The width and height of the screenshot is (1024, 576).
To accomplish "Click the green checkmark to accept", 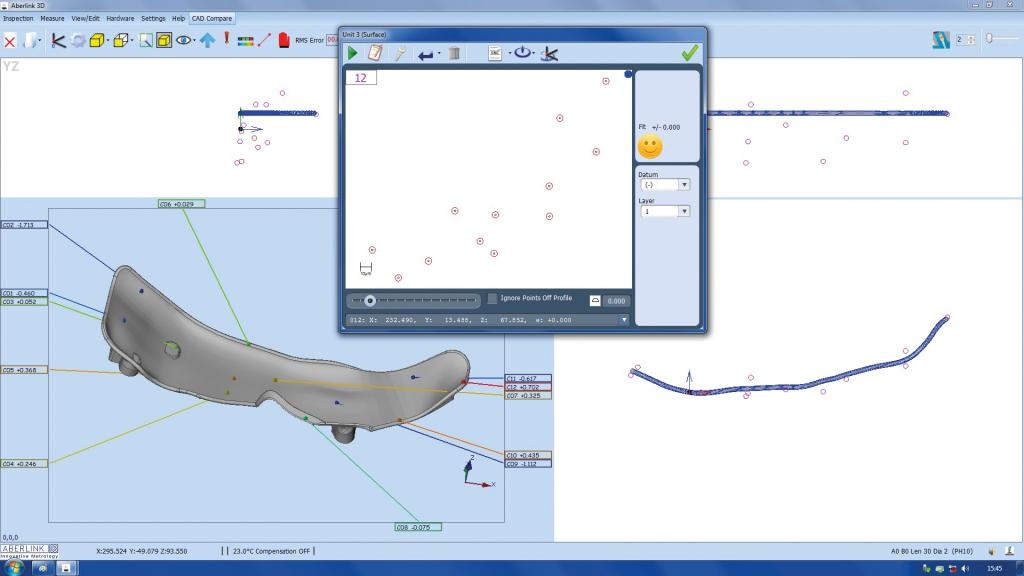I will tap(688, 53).
